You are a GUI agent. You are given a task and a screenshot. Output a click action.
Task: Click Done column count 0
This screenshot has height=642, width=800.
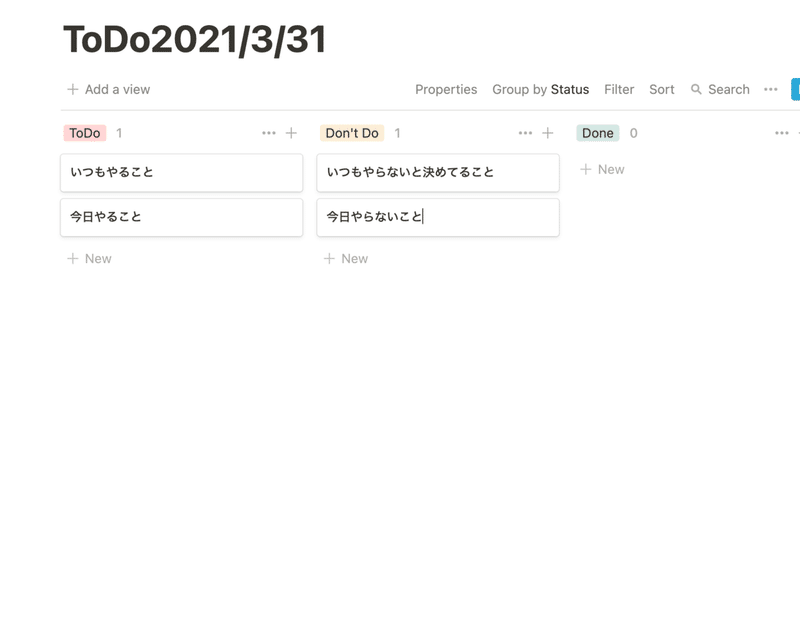click(x=633, y=133)
